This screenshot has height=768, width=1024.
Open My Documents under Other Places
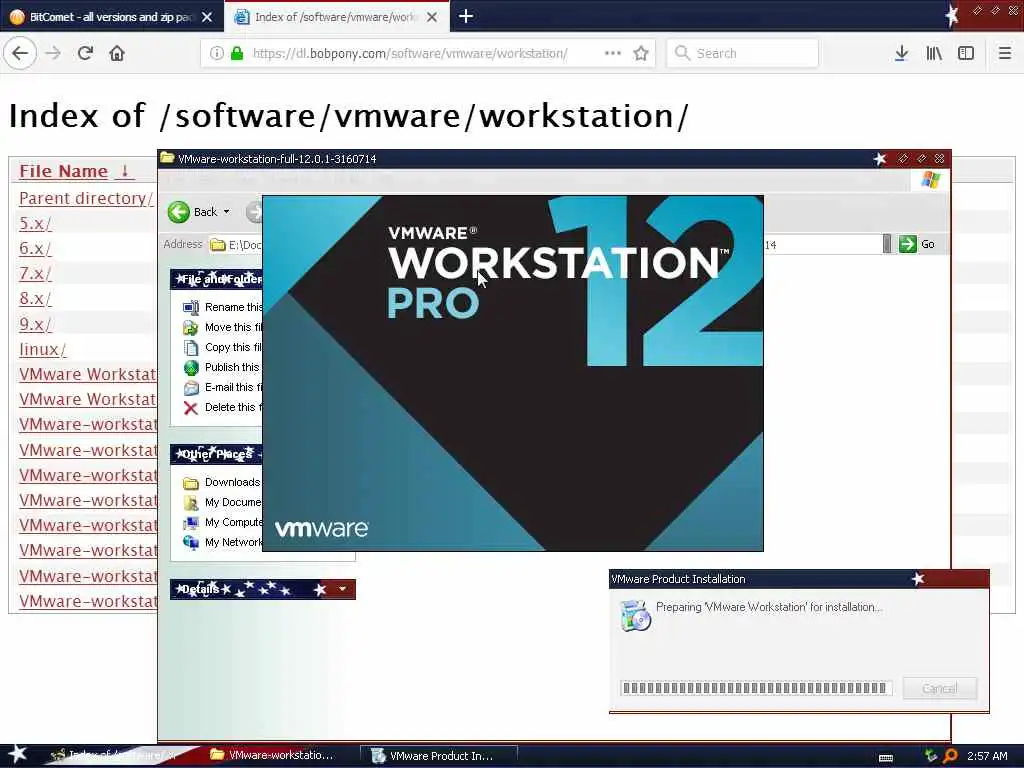(223, 502)
